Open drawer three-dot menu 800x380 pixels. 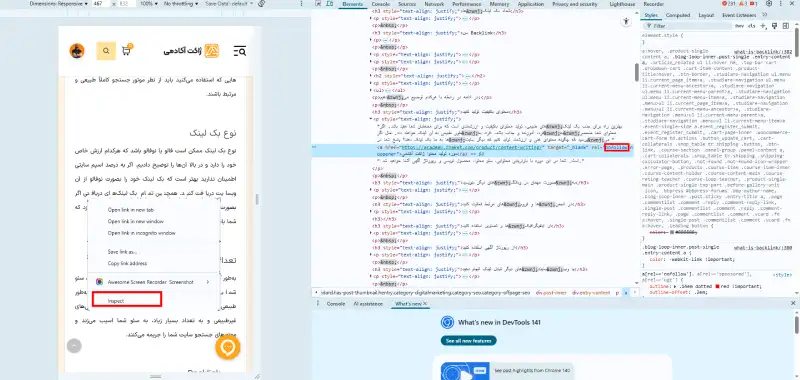point(317,303)
